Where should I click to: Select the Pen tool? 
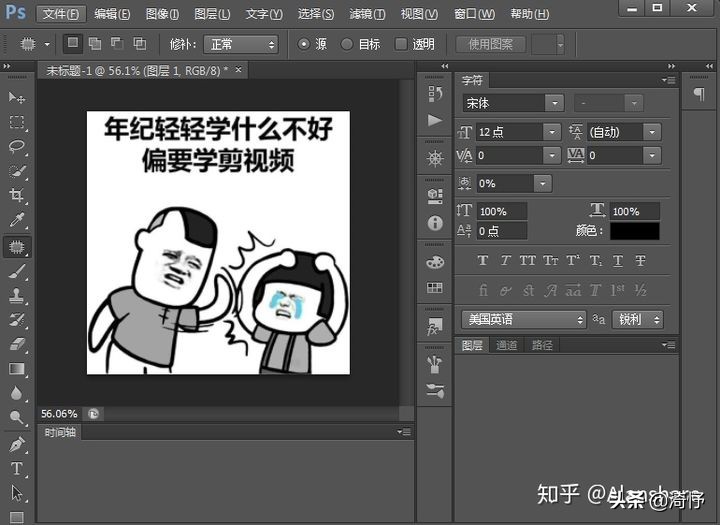click(17, 445)
